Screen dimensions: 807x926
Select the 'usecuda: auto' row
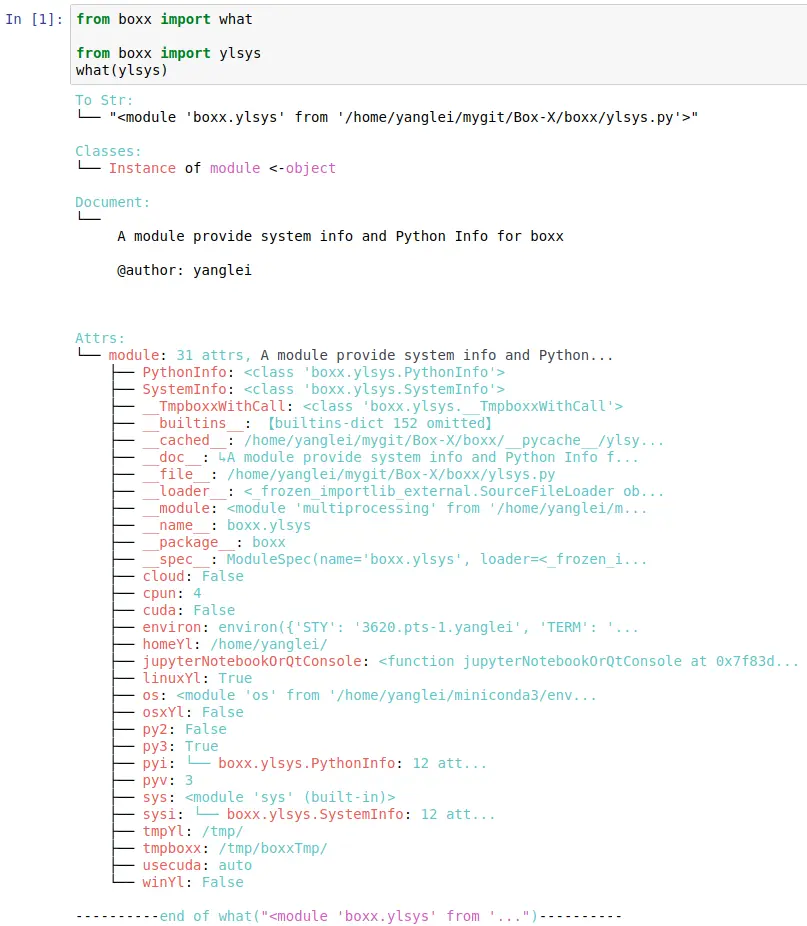coord(197,866)
